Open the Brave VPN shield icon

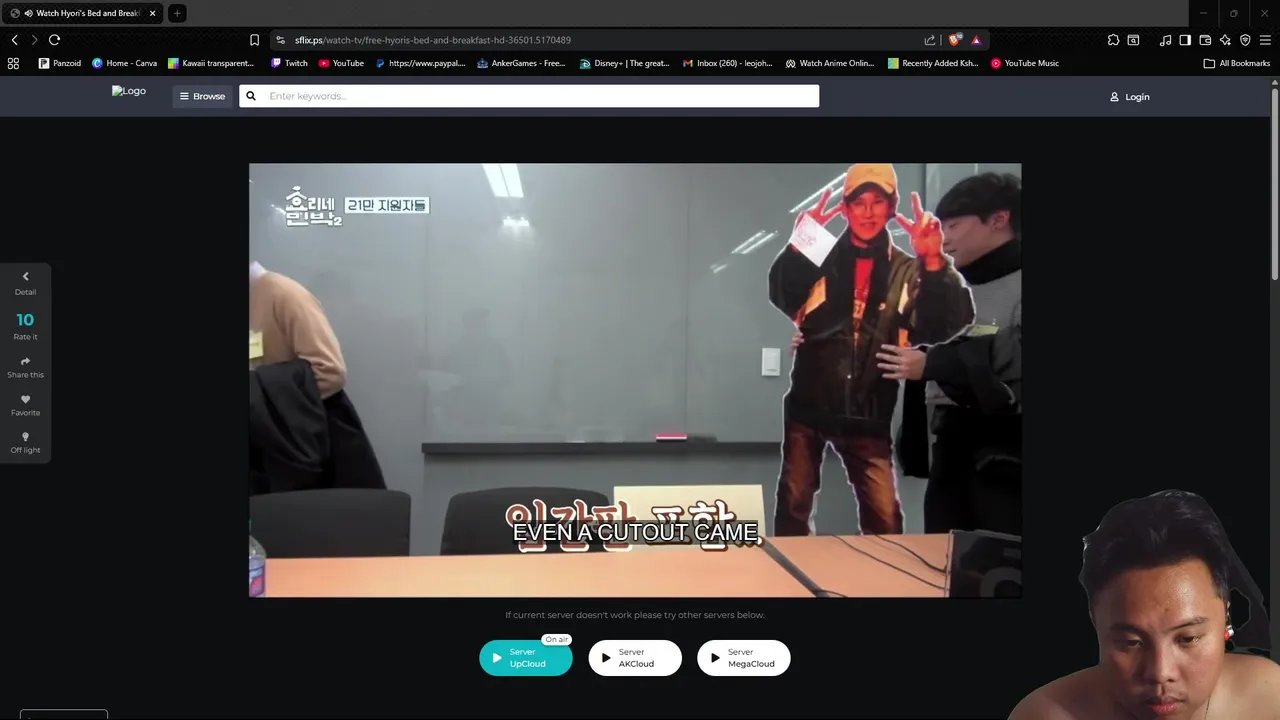tap(1245, 40)
